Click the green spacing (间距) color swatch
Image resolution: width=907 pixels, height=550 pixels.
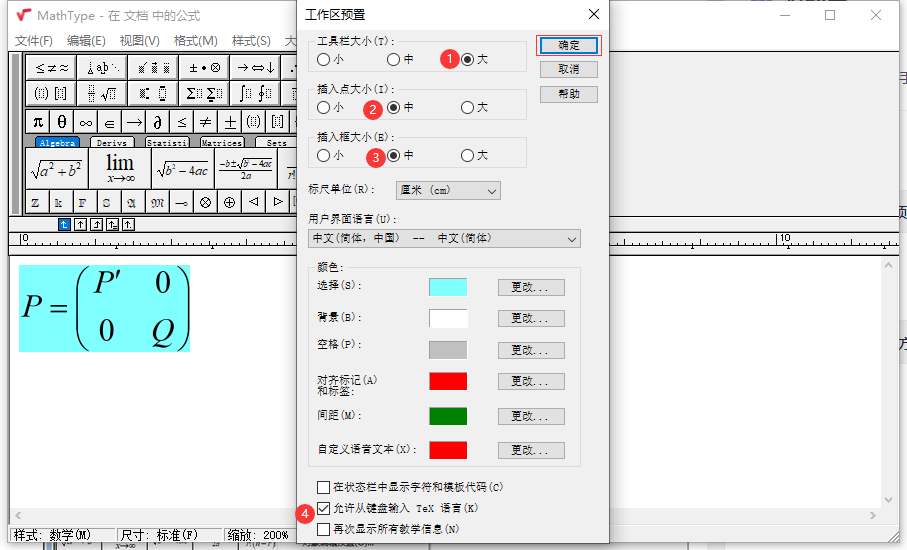click(x=448, y=416)
